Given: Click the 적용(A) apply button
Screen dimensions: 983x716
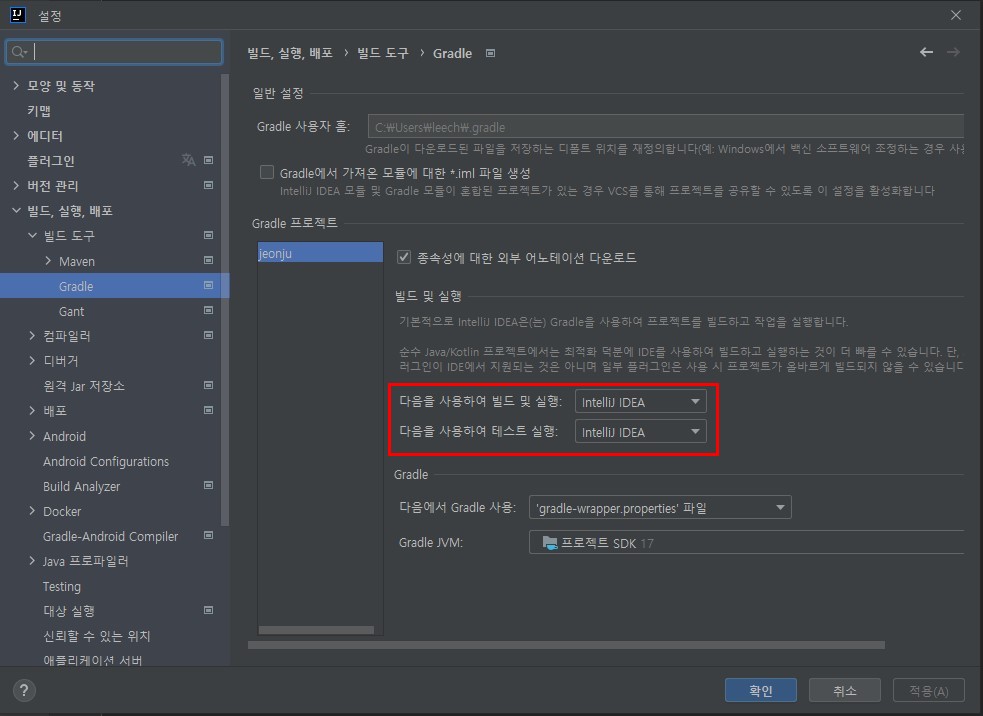Looking at the screenshot, I should coord(928,690).
